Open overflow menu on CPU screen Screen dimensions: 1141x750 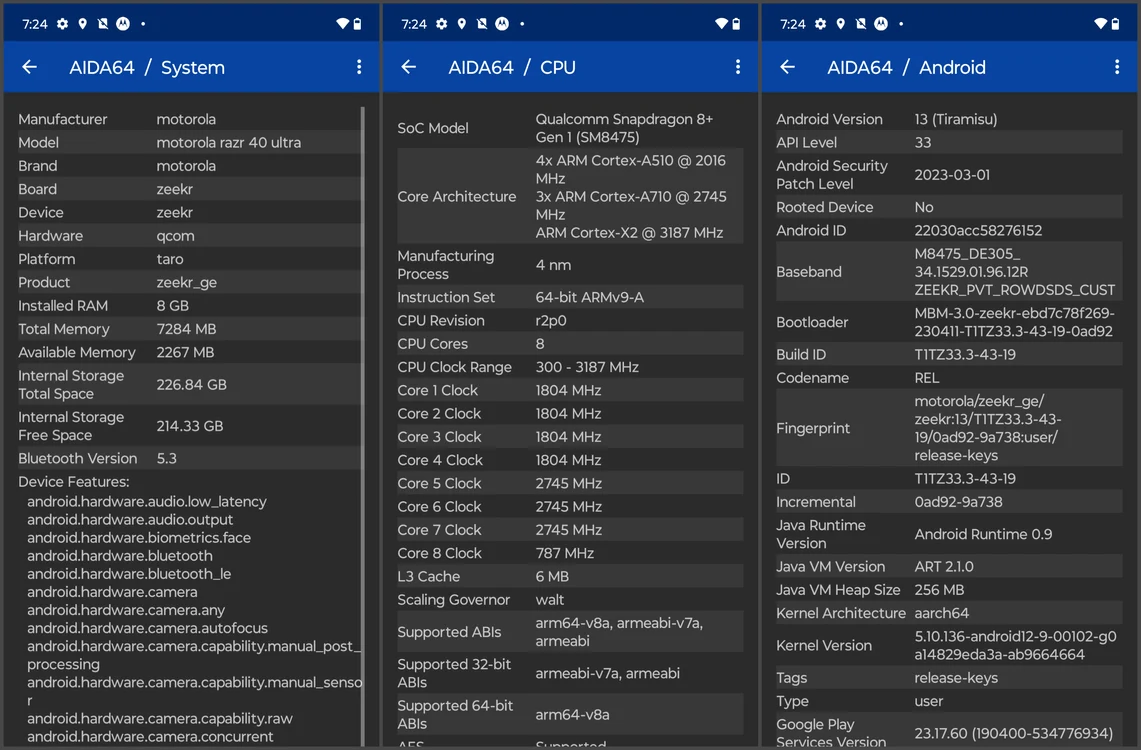tap(738, 68)
